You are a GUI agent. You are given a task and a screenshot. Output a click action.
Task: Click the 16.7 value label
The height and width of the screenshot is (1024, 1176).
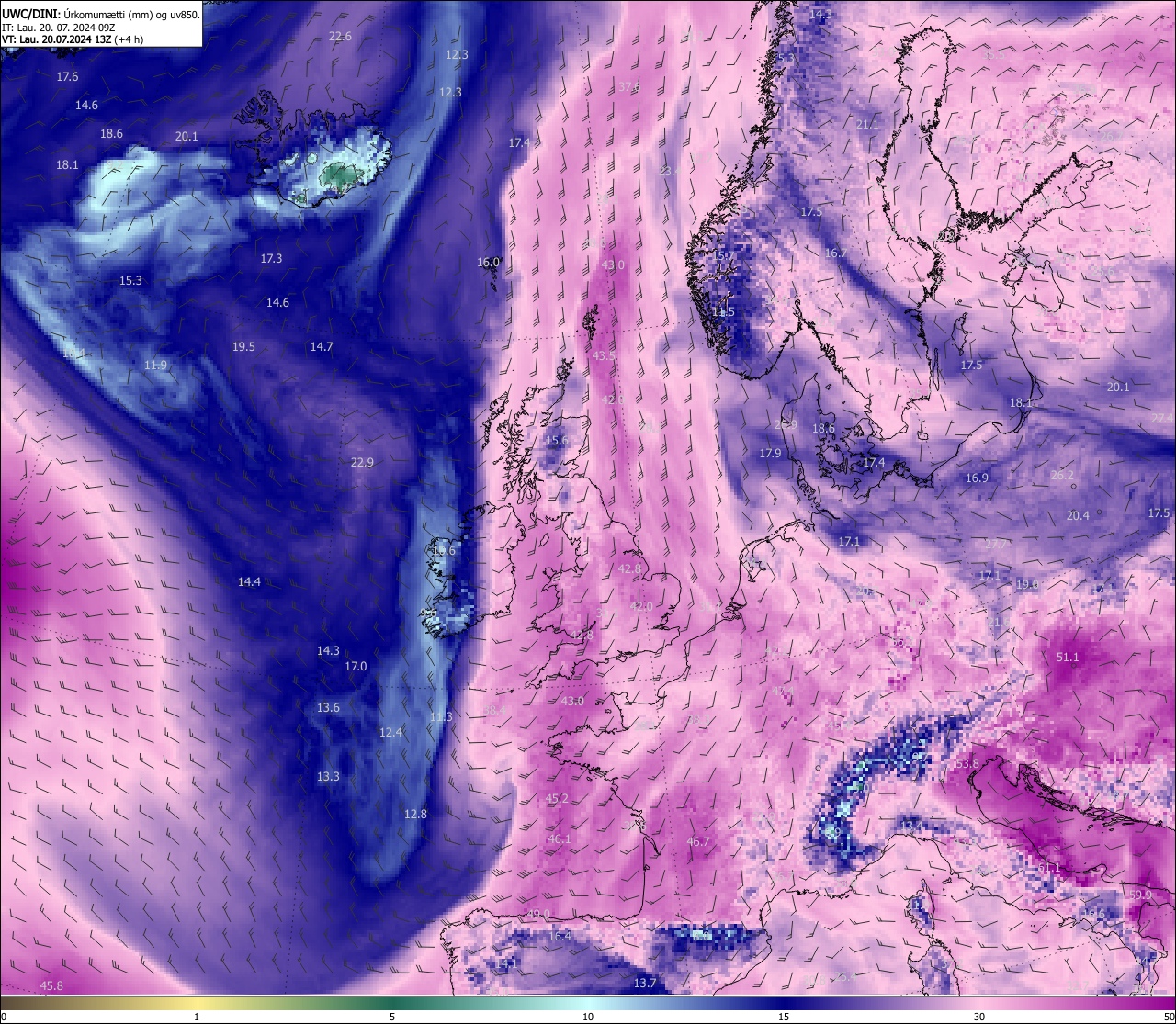[835, 253]
